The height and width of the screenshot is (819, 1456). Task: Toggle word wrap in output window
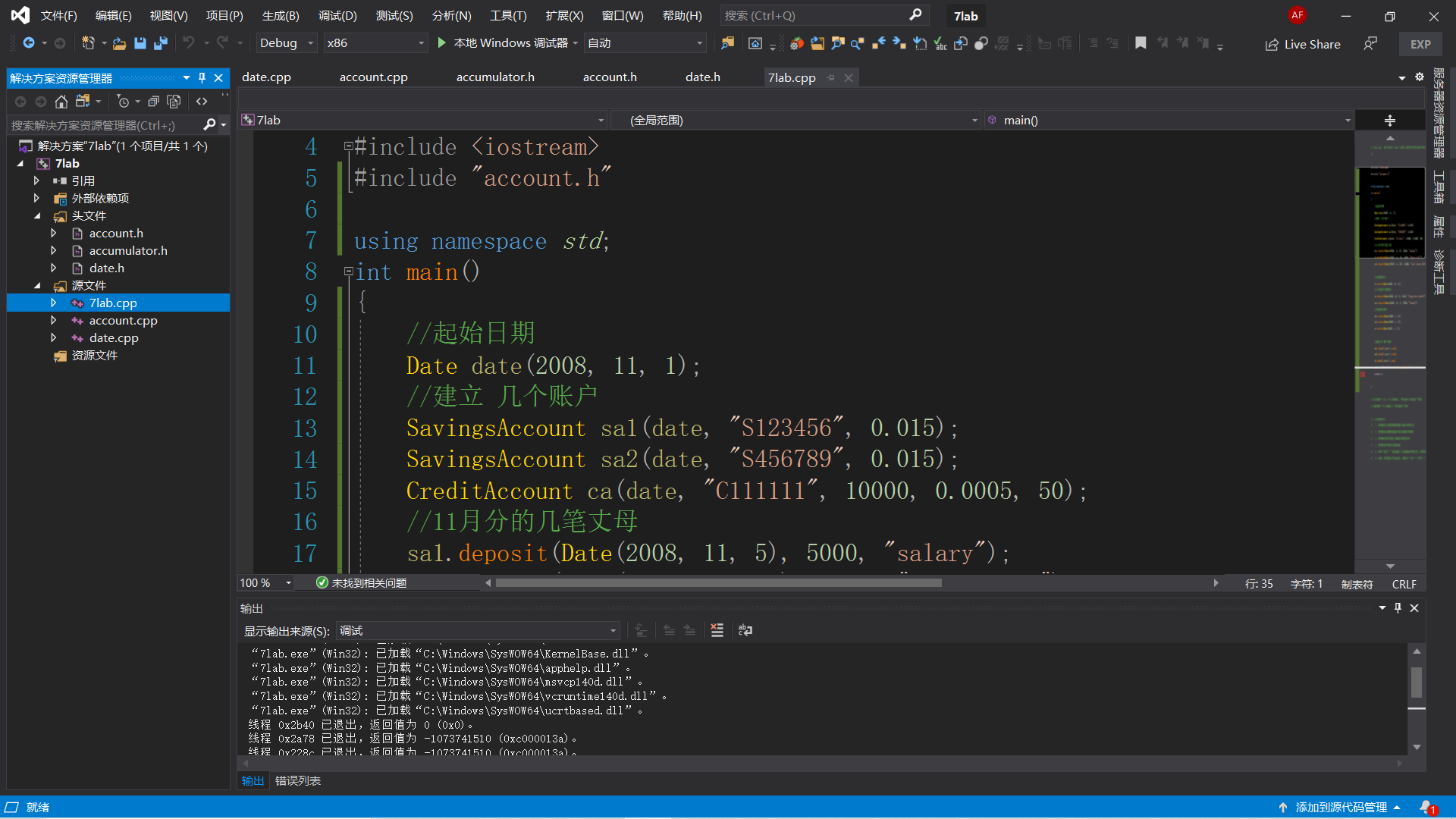coord(745,630)
